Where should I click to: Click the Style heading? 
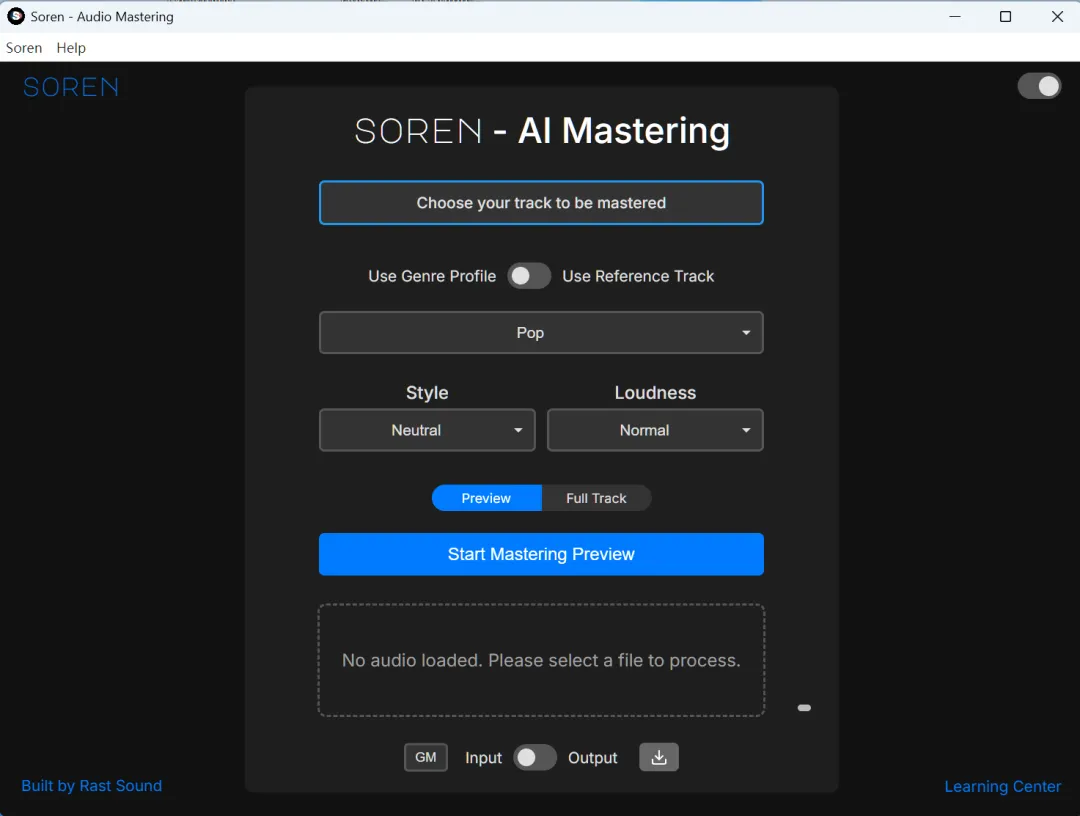tap(427, 393)
